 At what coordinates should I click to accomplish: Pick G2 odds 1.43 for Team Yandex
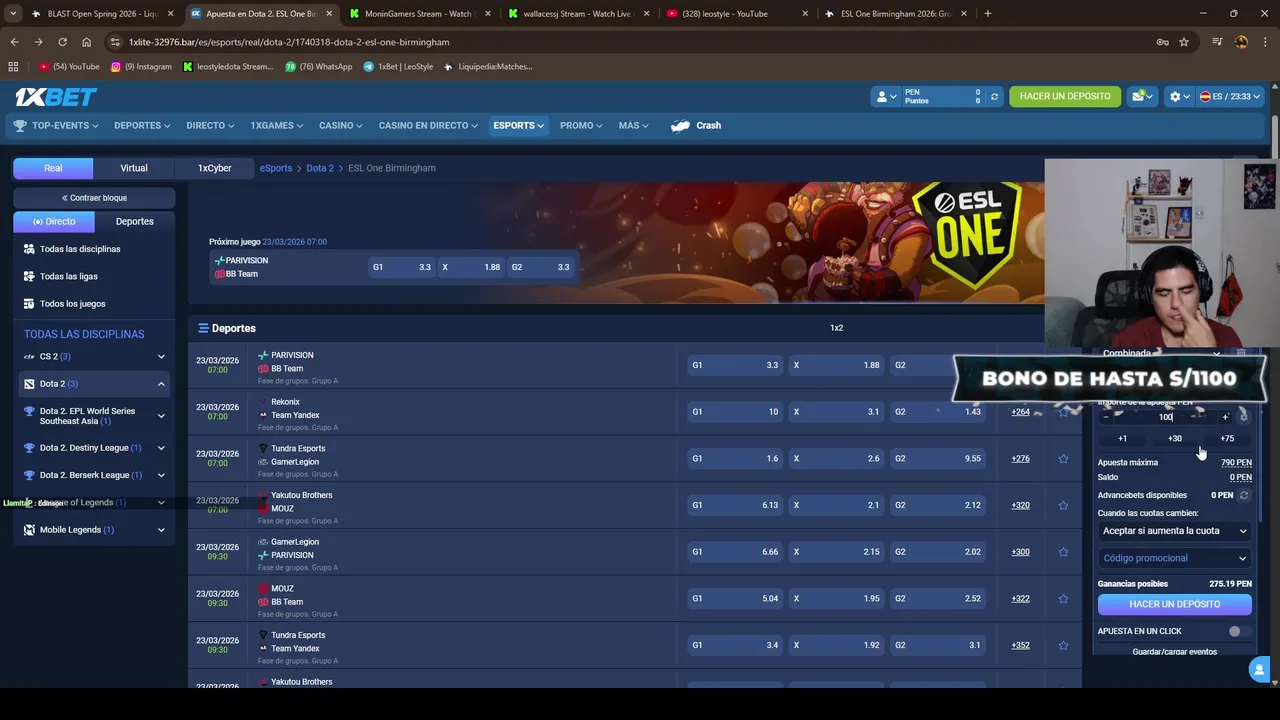(940, 412)
